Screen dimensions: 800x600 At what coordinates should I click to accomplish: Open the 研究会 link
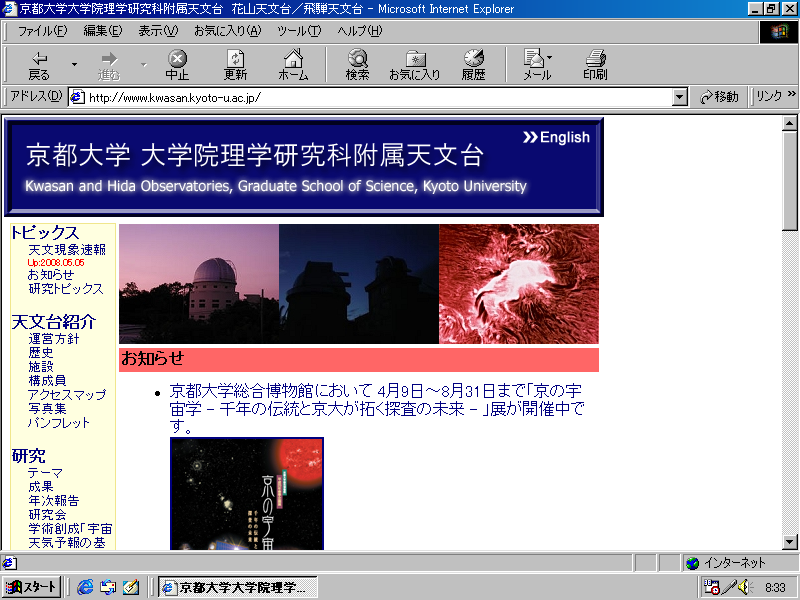pos(47,515)
